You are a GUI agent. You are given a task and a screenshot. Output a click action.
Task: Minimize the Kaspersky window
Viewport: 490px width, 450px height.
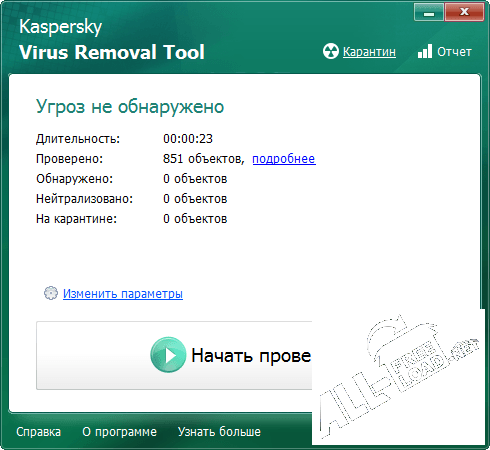point(429,12)
